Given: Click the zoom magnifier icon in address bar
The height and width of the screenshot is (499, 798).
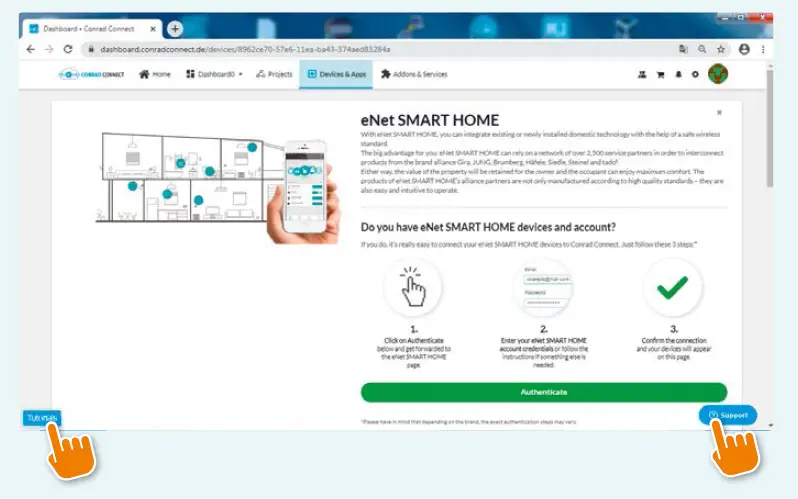Looking at the screenshot, I should point(702,49).
